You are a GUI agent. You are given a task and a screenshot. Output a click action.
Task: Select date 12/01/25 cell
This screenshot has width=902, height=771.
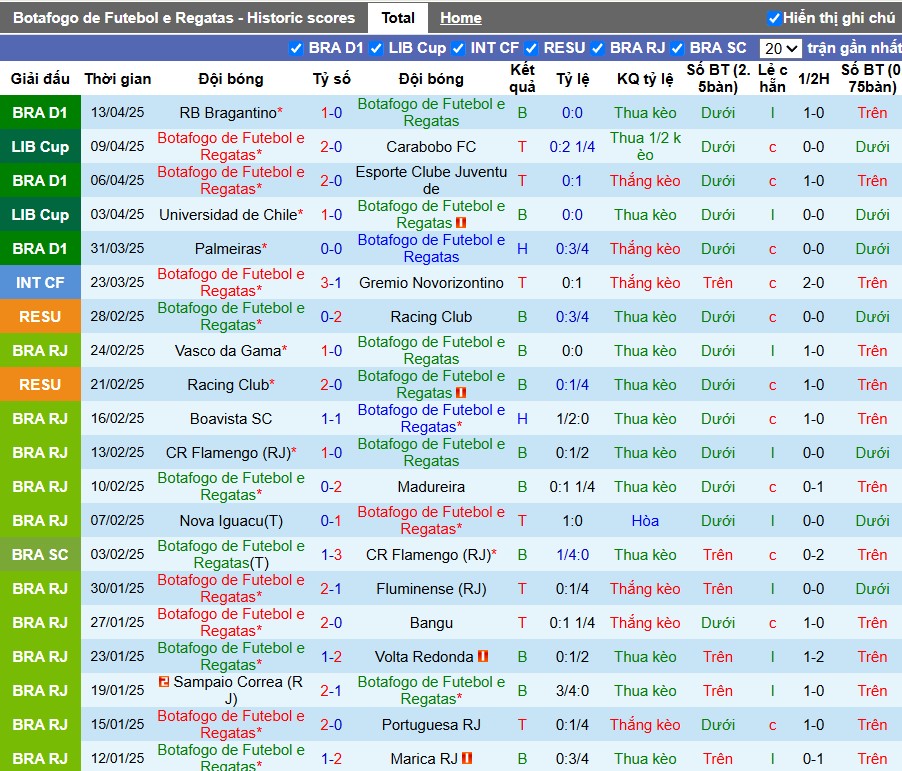117,758
